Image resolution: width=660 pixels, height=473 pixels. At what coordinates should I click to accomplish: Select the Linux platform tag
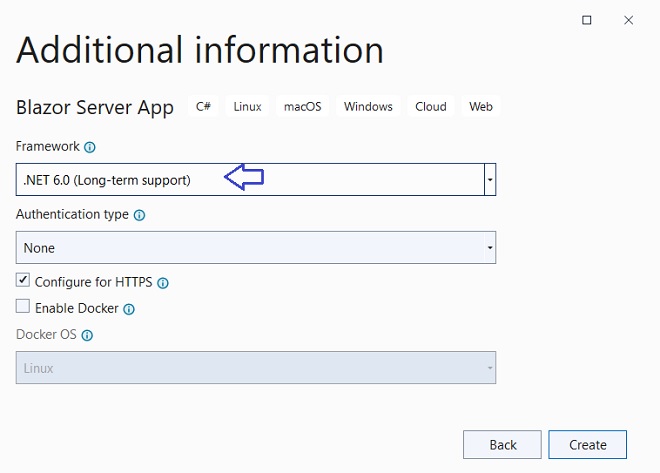pos(248,106)
